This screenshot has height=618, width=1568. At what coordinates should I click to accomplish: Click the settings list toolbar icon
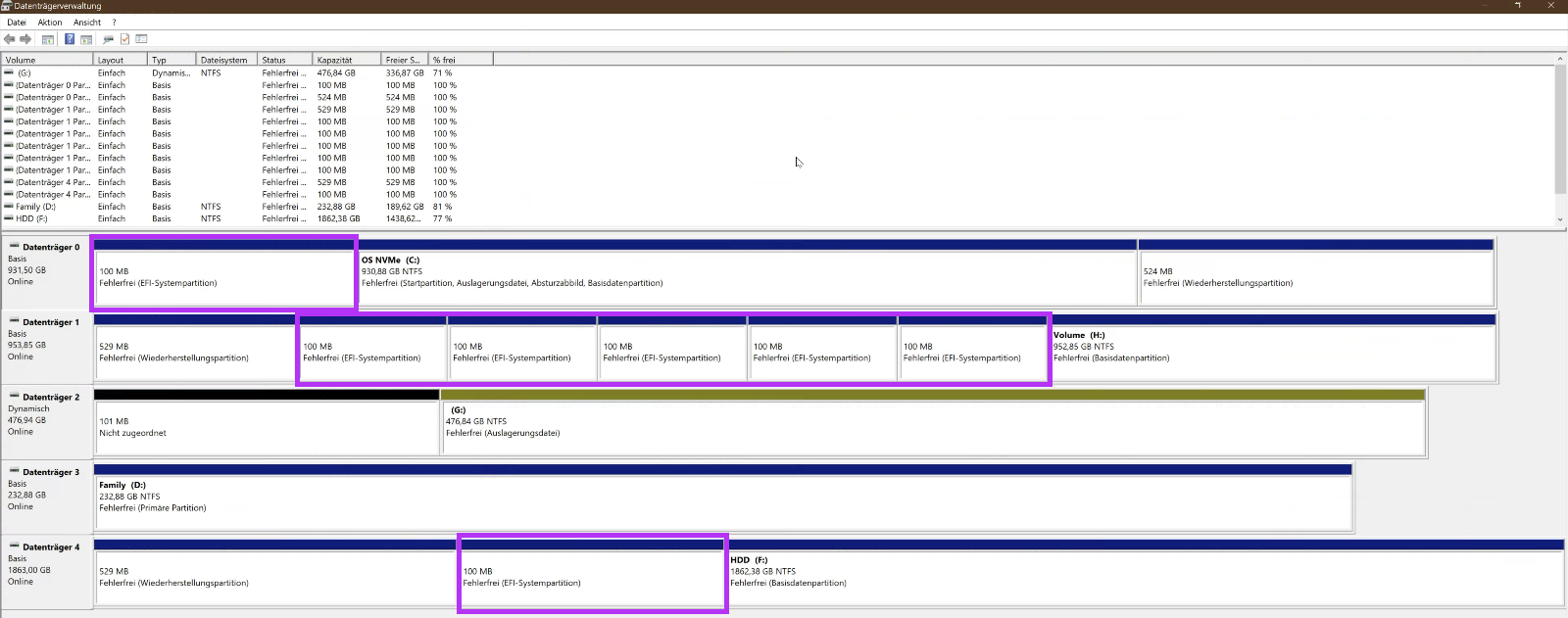coord(141,39)
